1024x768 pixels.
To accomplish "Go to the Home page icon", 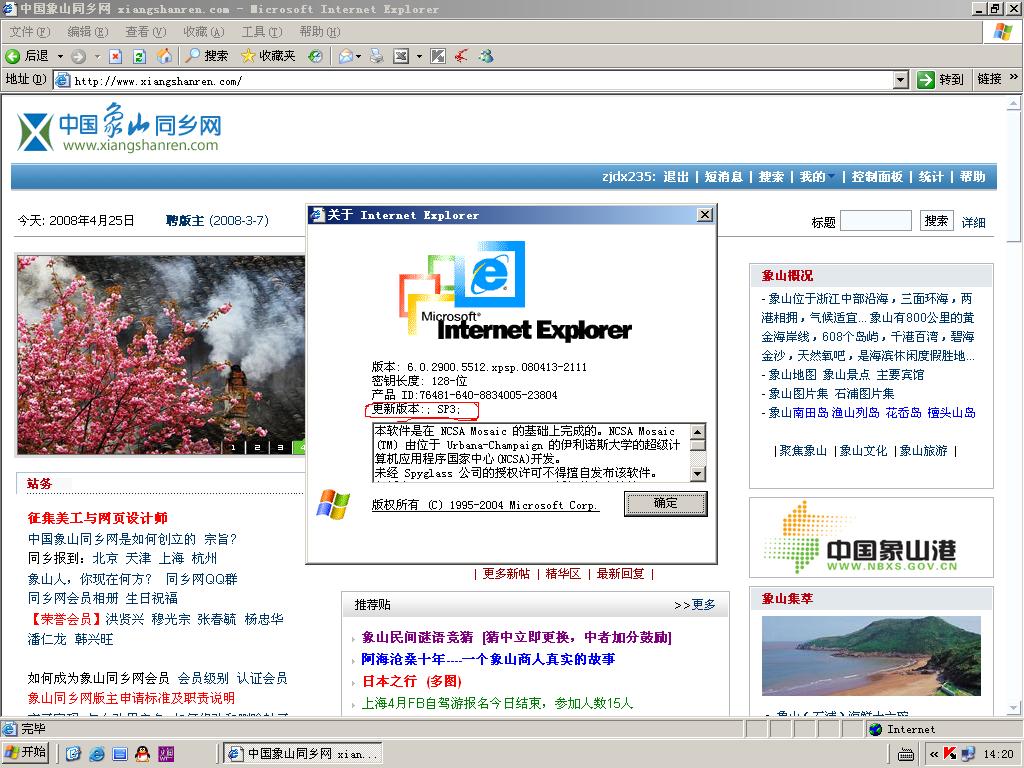I will (x=163, y=56).
